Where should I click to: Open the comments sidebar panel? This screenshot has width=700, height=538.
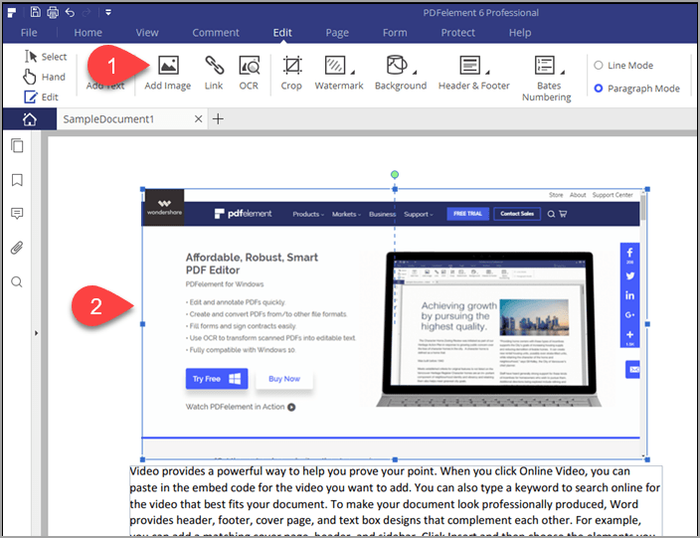click(17, 213)
